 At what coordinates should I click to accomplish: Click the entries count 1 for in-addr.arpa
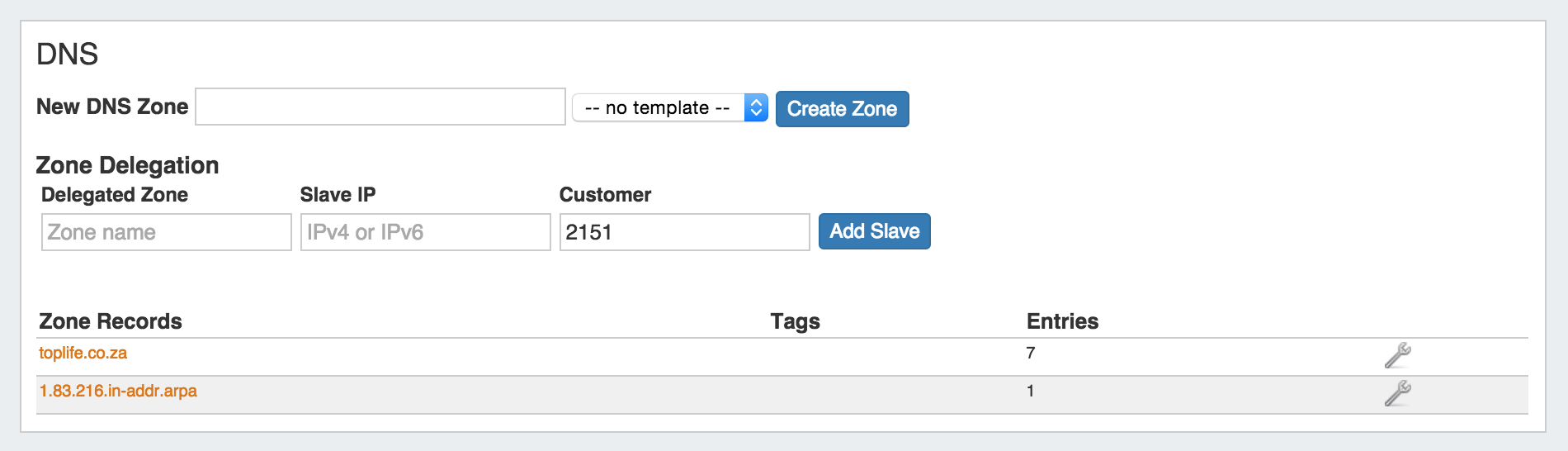pyautogui.click(x=1031, y=391)
